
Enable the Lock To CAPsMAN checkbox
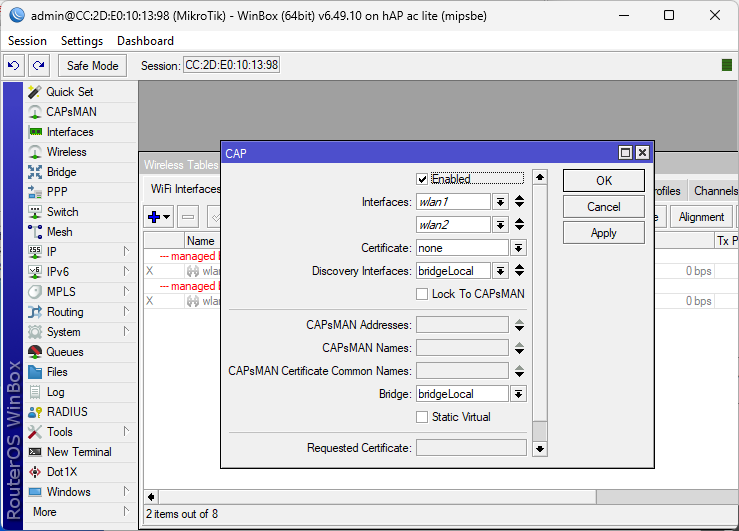pos(422,294)
